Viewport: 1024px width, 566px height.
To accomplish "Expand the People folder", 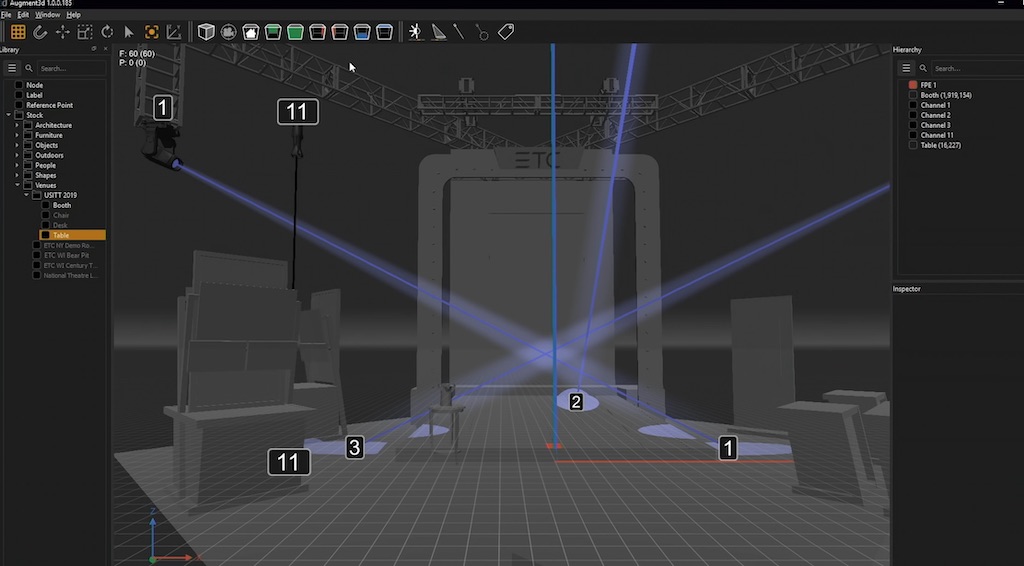I will point(17,165).
